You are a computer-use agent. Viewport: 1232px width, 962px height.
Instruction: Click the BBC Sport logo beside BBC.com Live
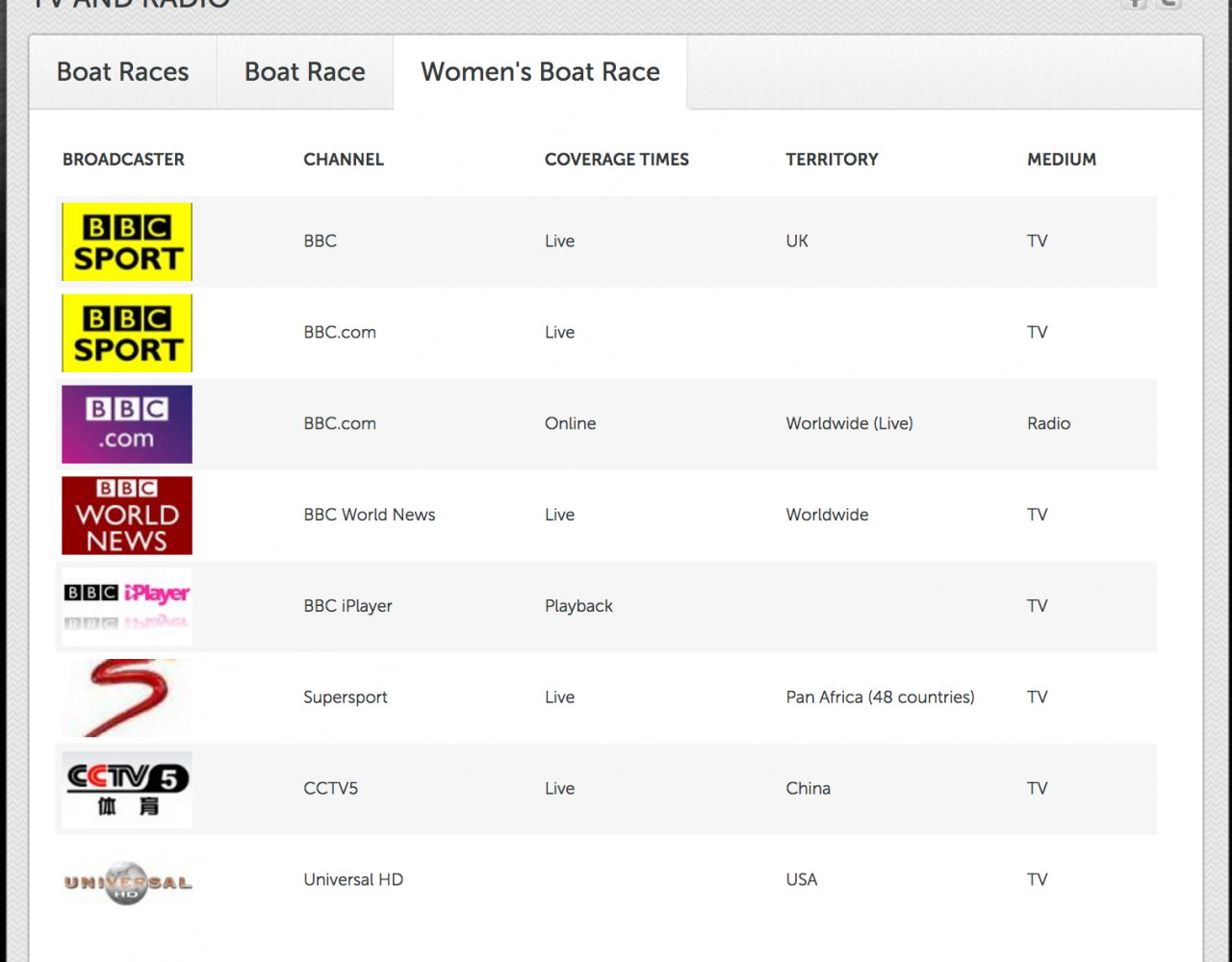tap(127, 333)
